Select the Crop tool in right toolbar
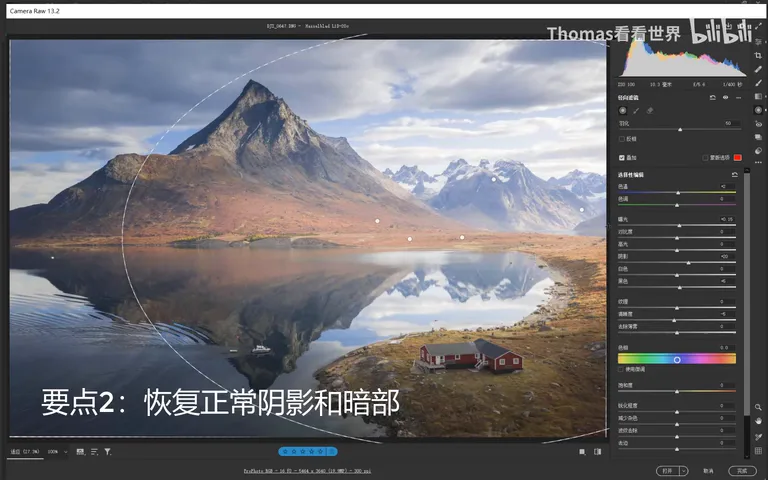This screenshot has width=768, height=480. click(x=758, y=55)
